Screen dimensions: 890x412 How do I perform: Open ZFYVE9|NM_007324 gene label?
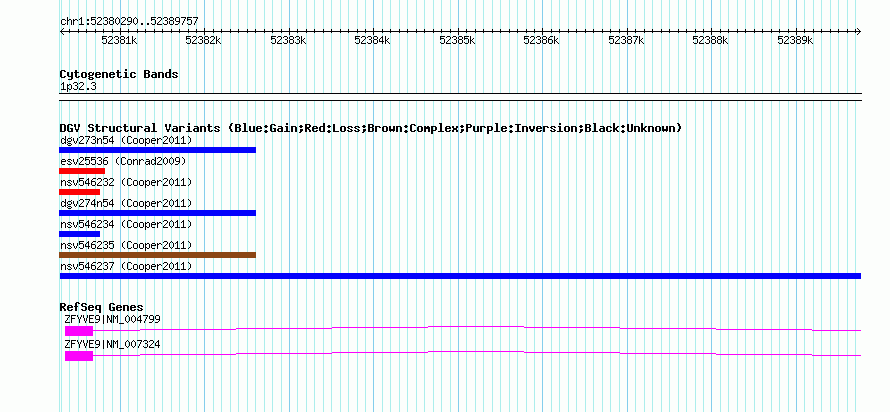click(112, 344)
